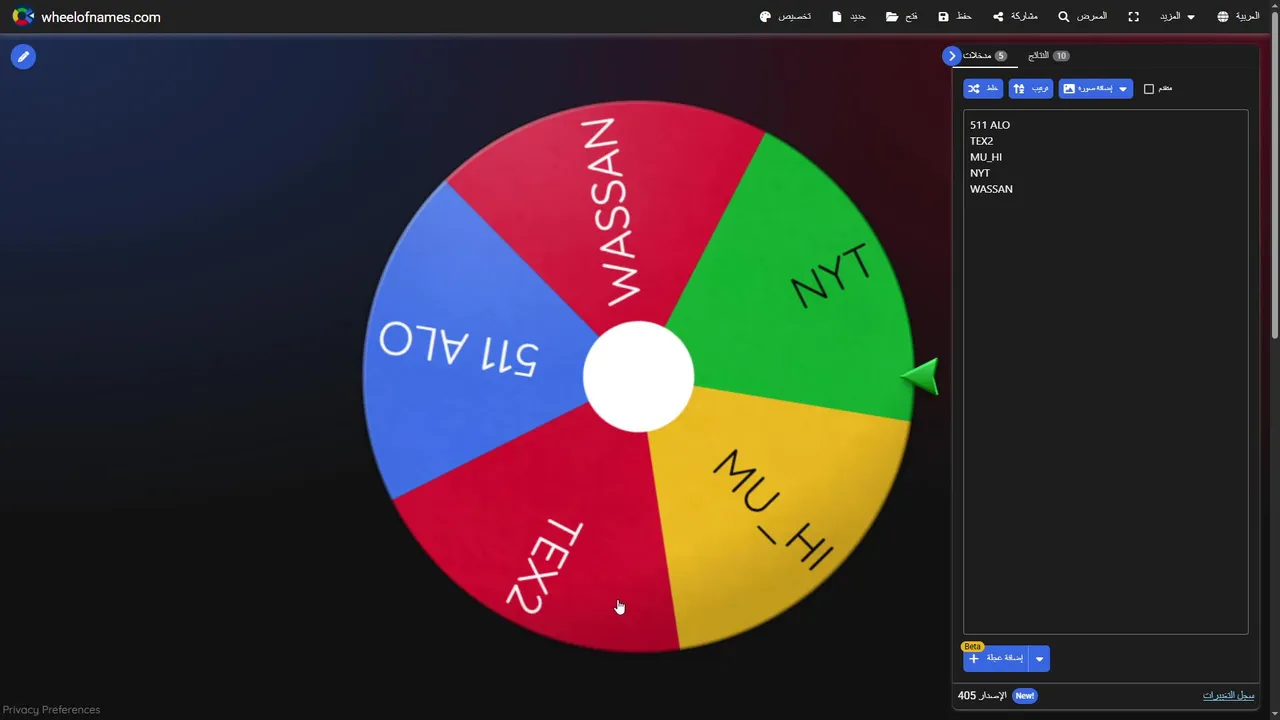This screenshot has width=1280, height=720.
Task: Click the green wheel pointer arrow
Action: [919, 377]
